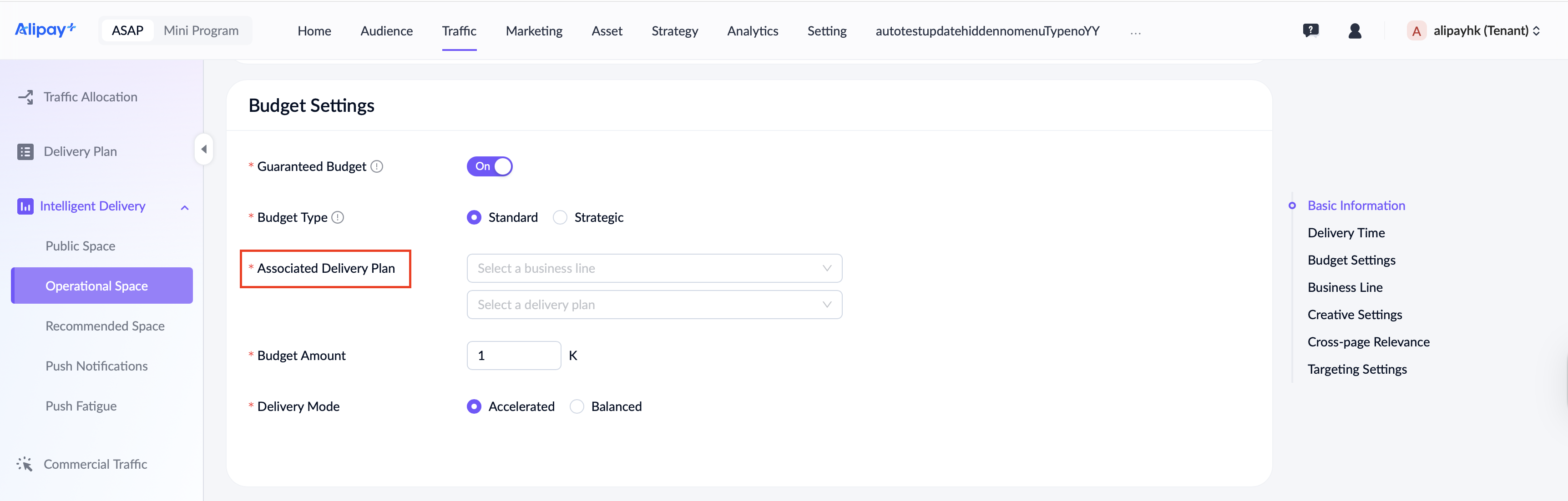This screenshot has width=1568, height=501.
Task: Open the Select a business line dropdown
Action: pos(654,269)
